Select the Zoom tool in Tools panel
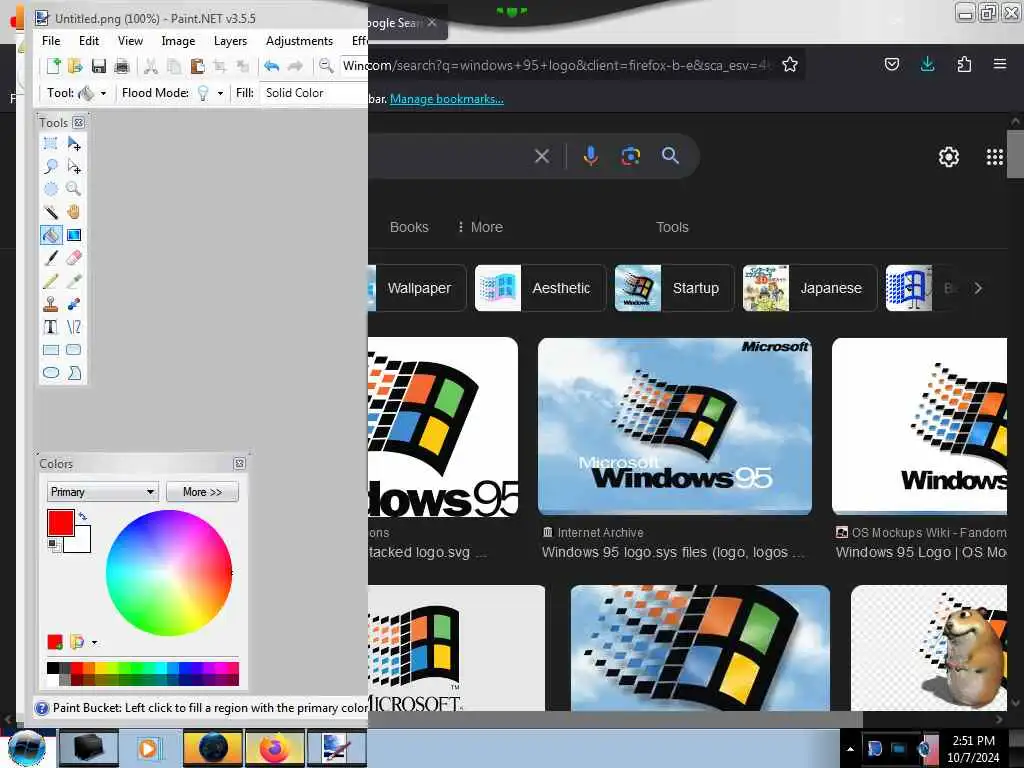The width and height of the screenshot is (1024, 768). point(74,189)
